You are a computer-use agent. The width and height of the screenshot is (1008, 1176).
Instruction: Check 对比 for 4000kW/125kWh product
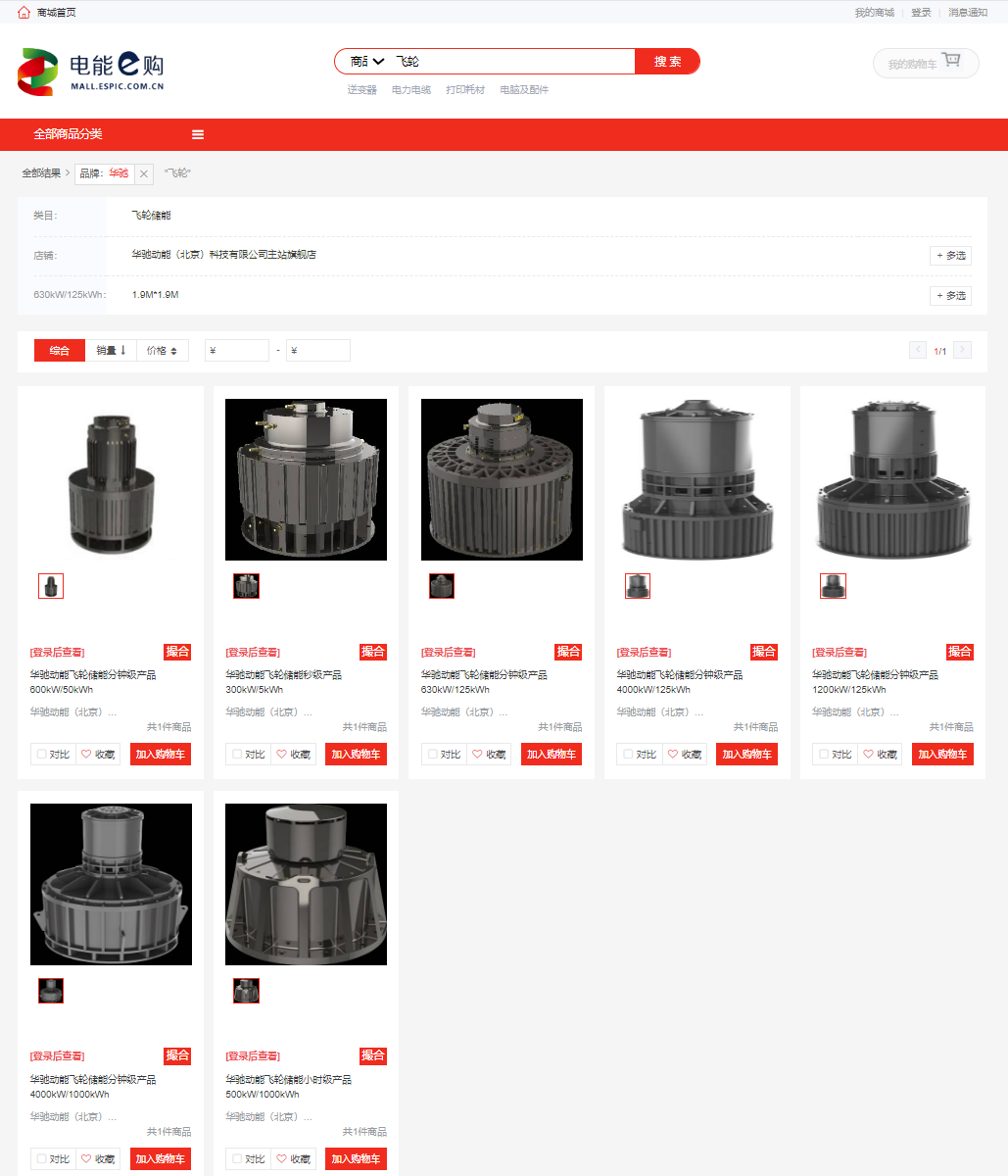628,755
